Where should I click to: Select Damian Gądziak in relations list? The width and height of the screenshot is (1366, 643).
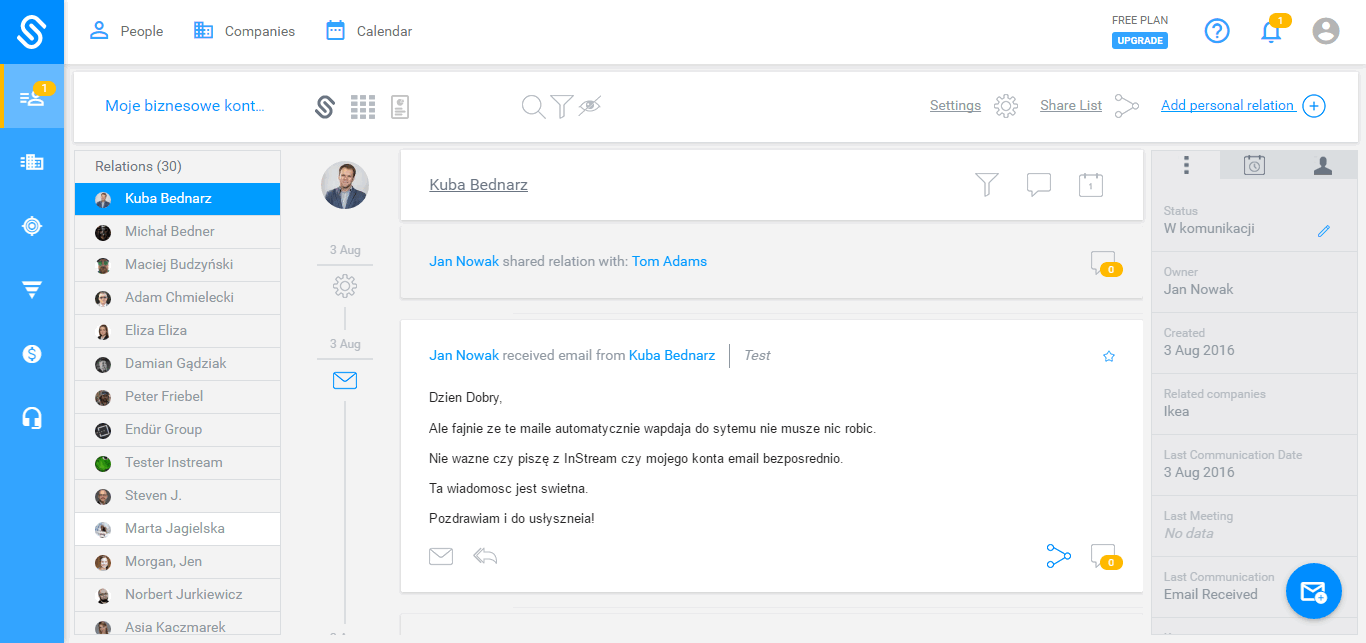tap(178, 364)
